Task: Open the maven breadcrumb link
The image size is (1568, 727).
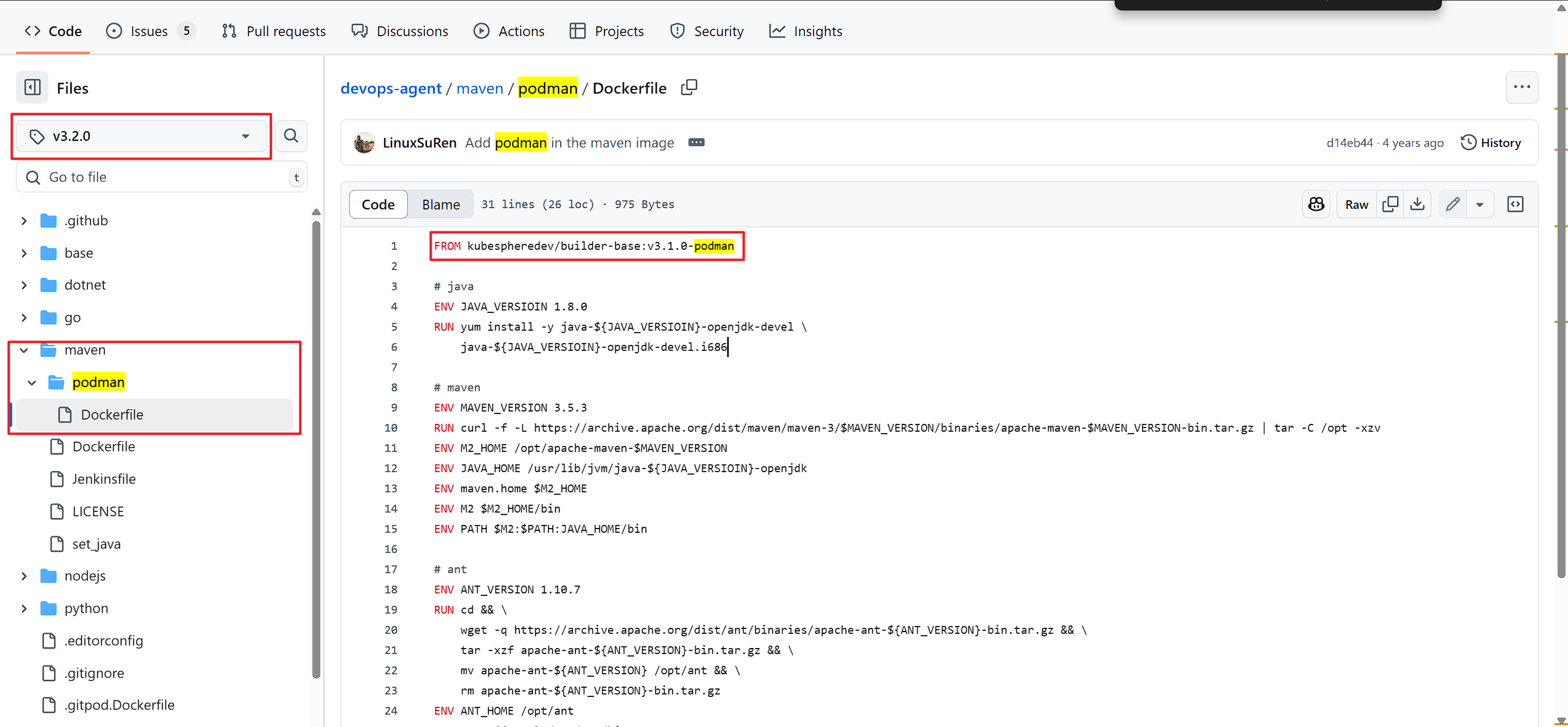Action: tap(480, 88)
